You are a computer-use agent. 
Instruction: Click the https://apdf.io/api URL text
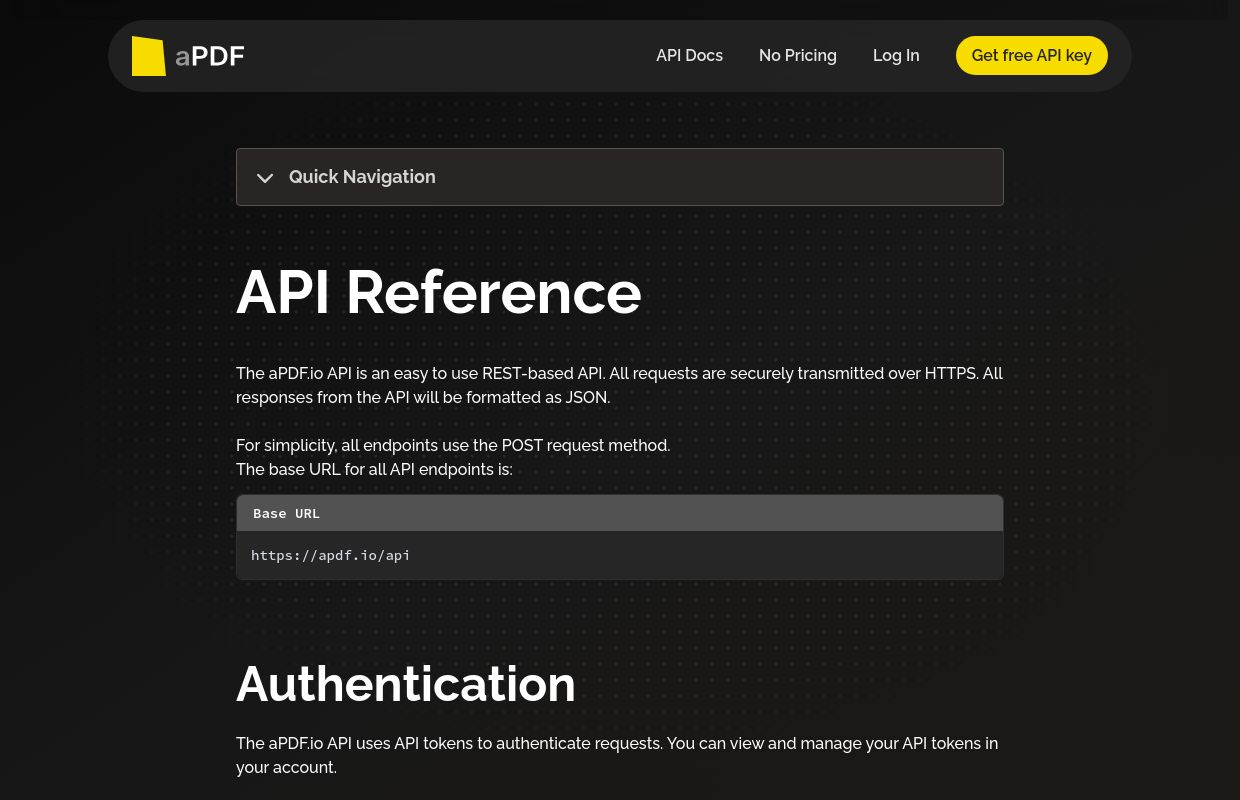point(331,555)
